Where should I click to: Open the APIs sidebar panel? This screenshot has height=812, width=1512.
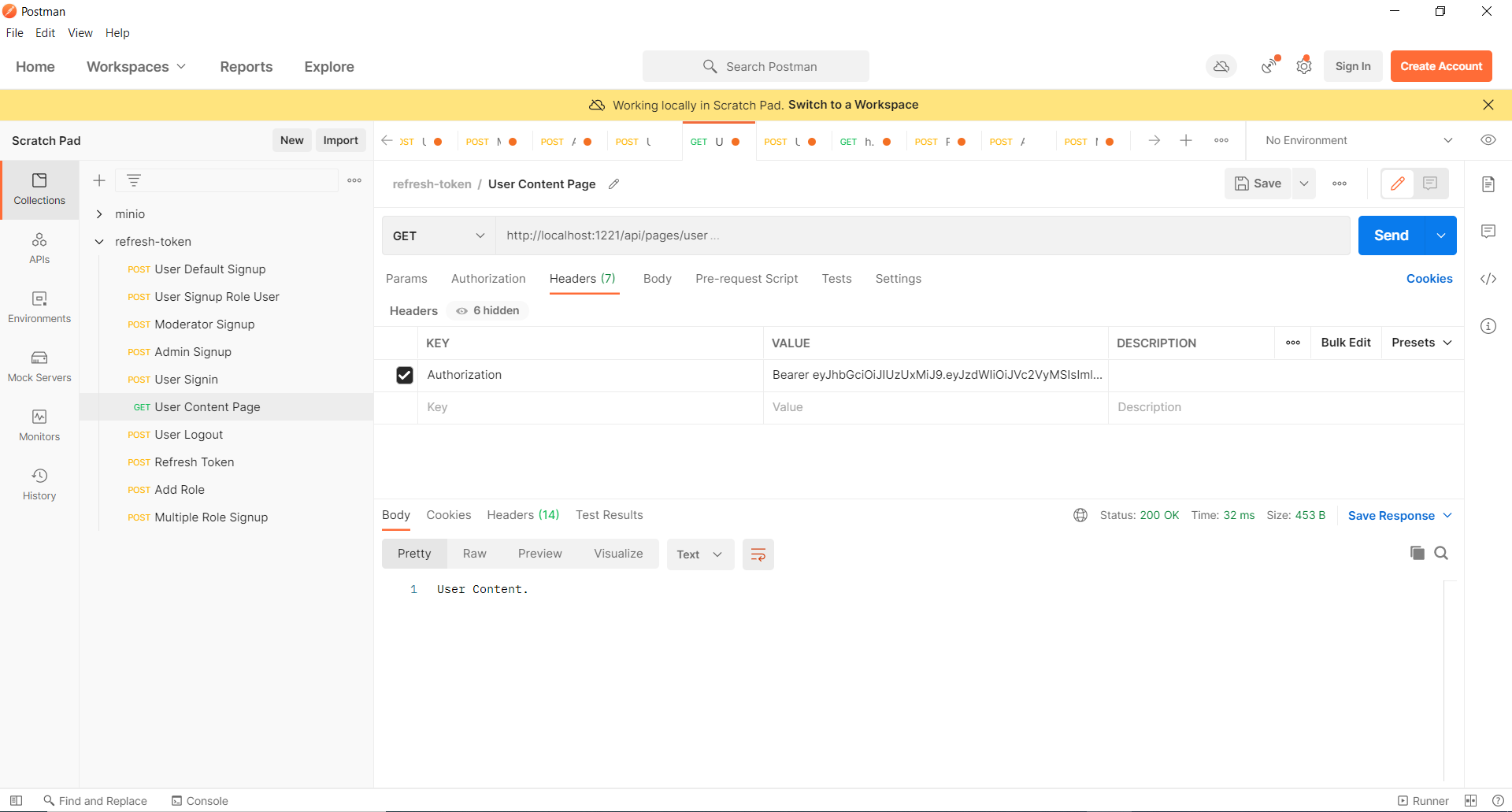[x=39, y=249]
